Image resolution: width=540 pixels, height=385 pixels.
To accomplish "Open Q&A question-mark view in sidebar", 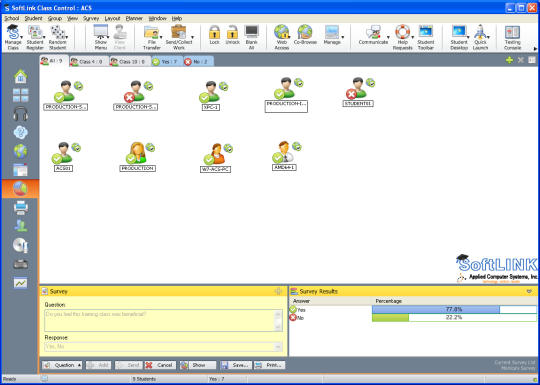I will pos(20,132).
